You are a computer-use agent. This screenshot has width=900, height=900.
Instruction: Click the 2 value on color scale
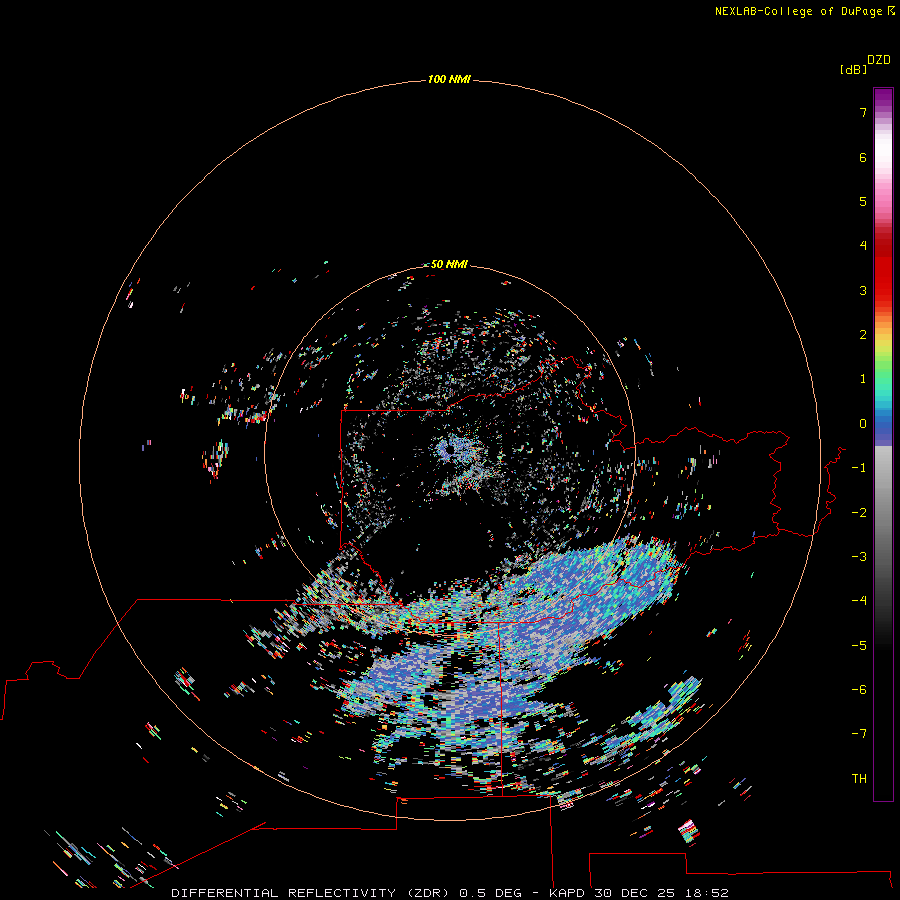pyautogui.click(x=863, y=335)
